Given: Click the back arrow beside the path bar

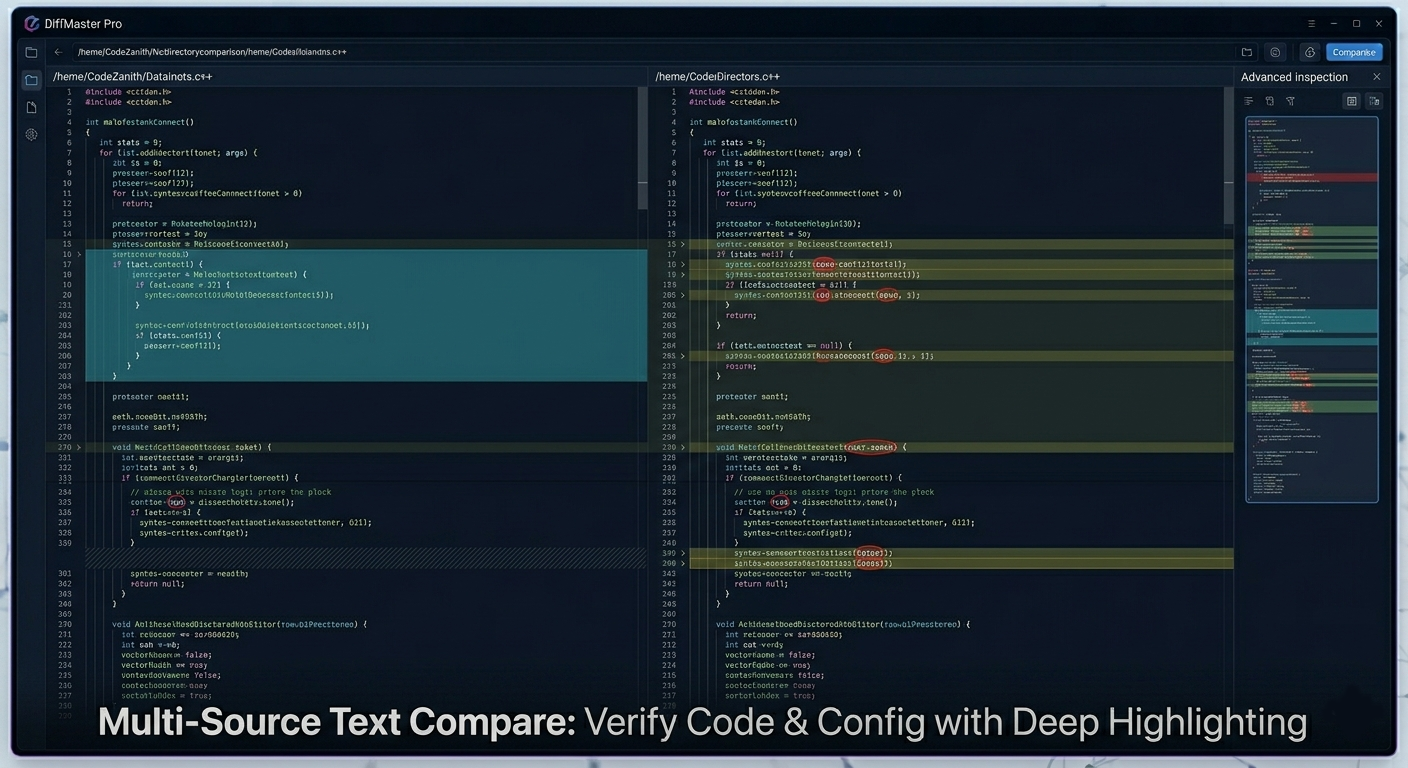Looking at the screenshot, I should 58,52.
